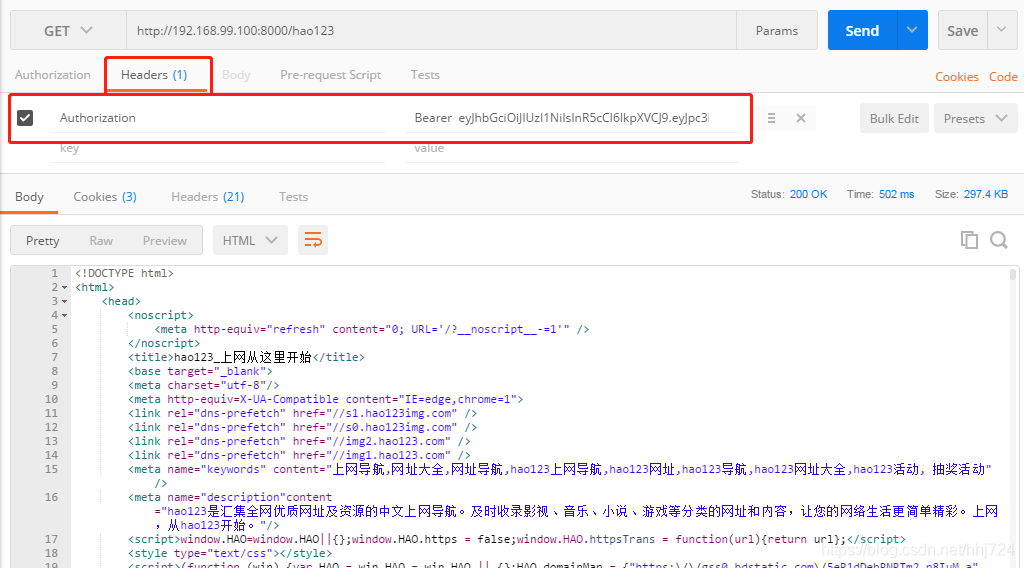
Task: Search the response body icon
Action: pyautogui.click(x=999, y=240)
